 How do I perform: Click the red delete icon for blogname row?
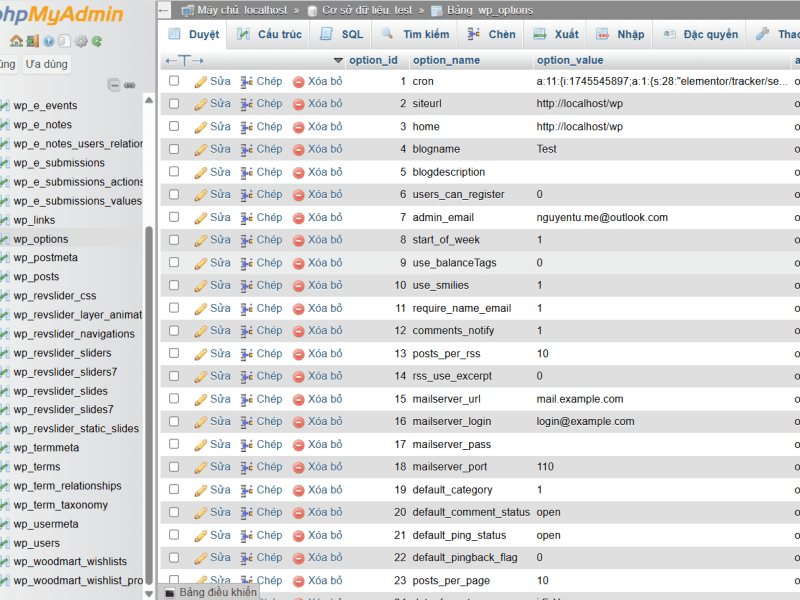(298, 149)
